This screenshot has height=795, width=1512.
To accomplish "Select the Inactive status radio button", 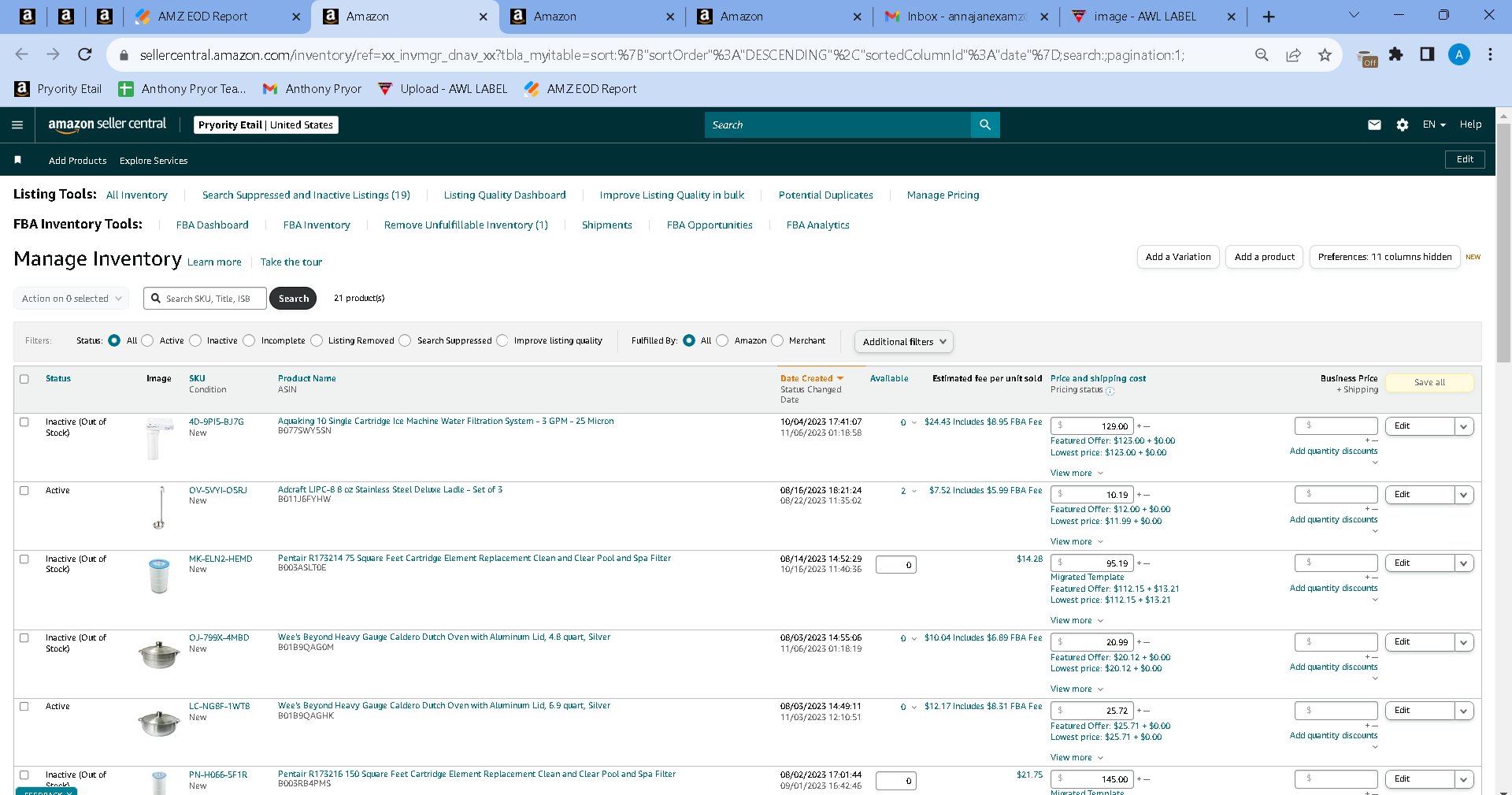I will point(195,340).
